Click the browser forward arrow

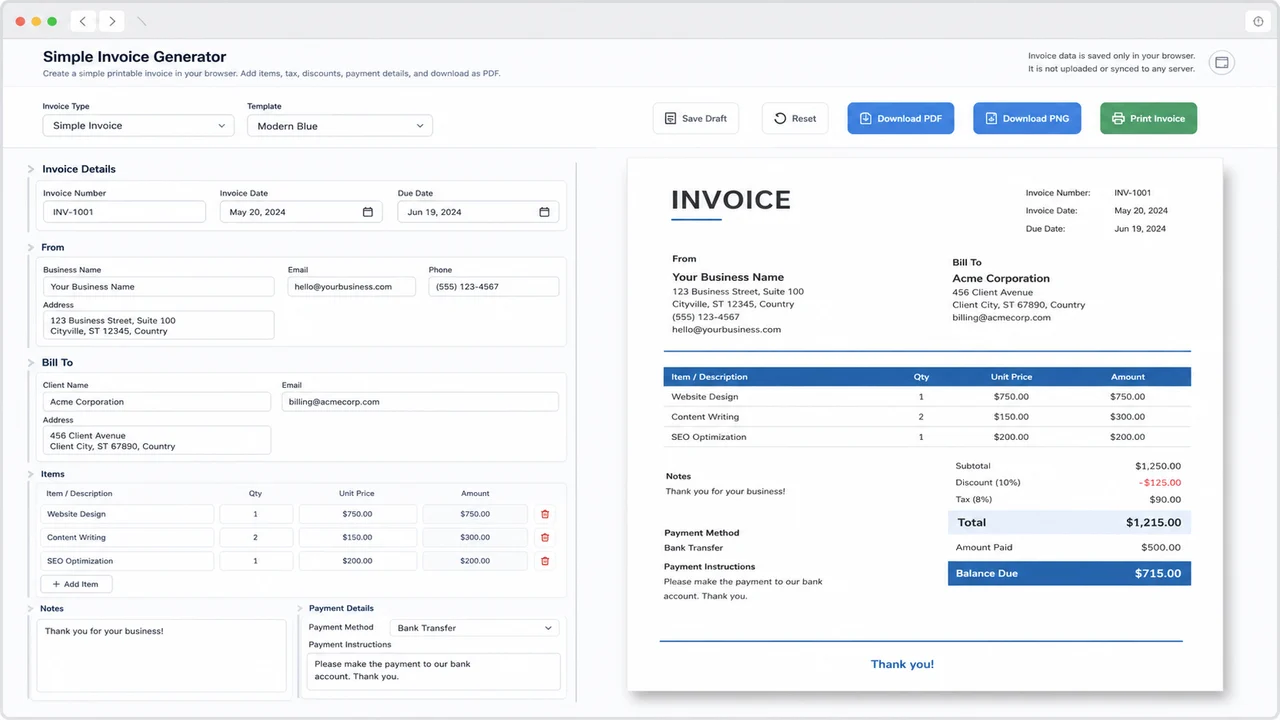(x=112, y=21)
